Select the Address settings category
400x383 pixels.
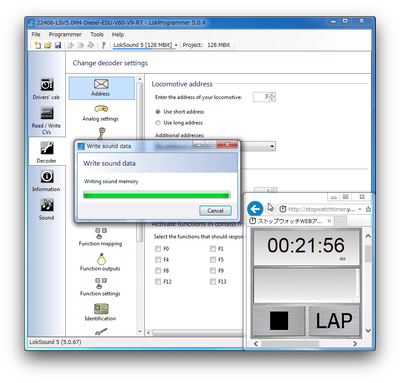pos(101,88)
